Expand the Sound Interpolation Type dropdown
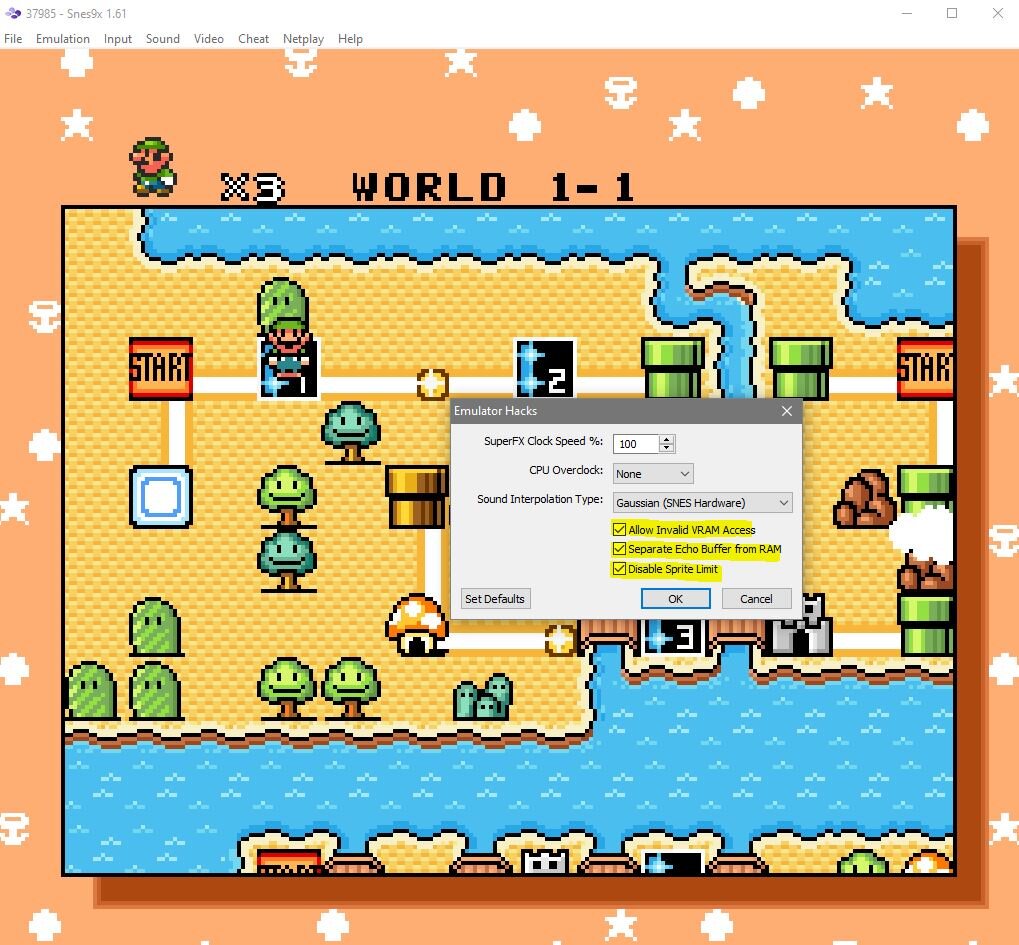1019x945 pixels. coord(703,502)
